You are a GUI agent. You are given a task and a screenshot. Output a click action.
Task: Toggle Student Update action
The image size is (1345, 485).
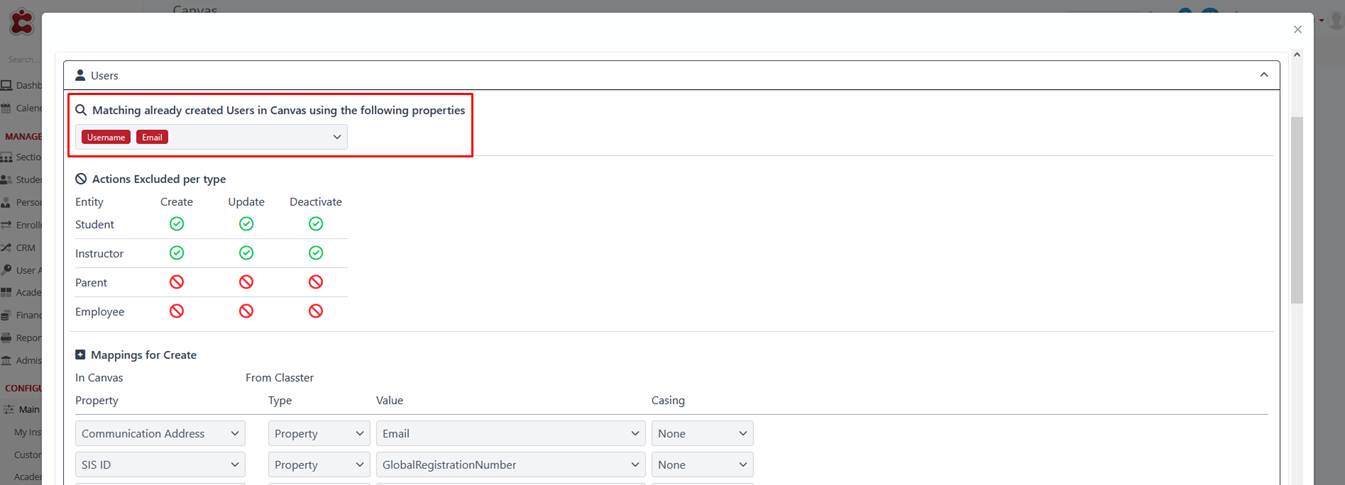246,224
